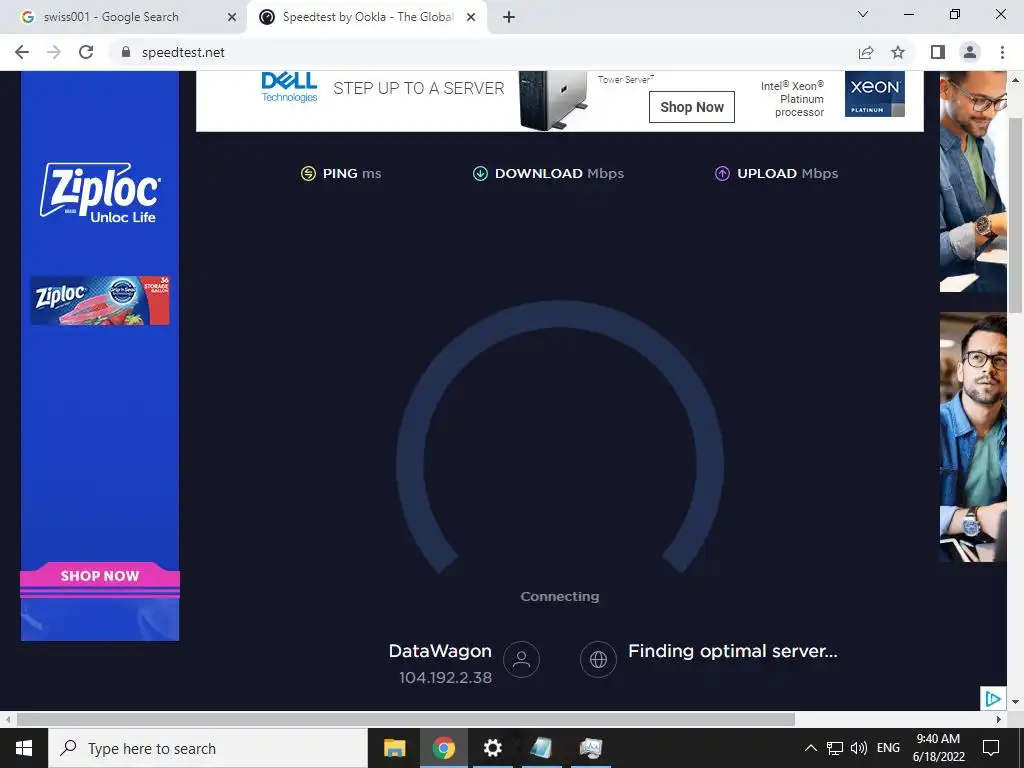1024x768 pixels.
Task: Click the IP address 104.192.2.38
Action: (445, 678)
